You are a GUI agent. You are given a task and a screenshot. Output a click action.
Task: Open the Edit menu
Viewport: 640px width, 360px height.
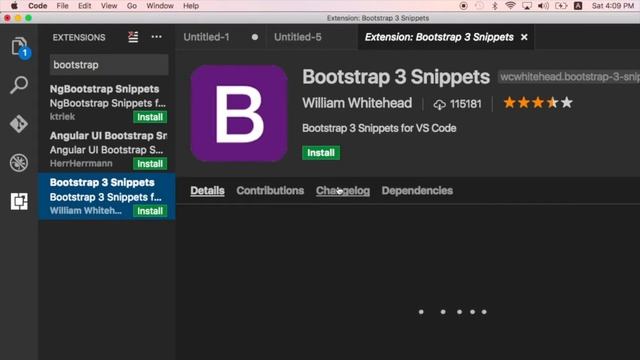(84, 6)
